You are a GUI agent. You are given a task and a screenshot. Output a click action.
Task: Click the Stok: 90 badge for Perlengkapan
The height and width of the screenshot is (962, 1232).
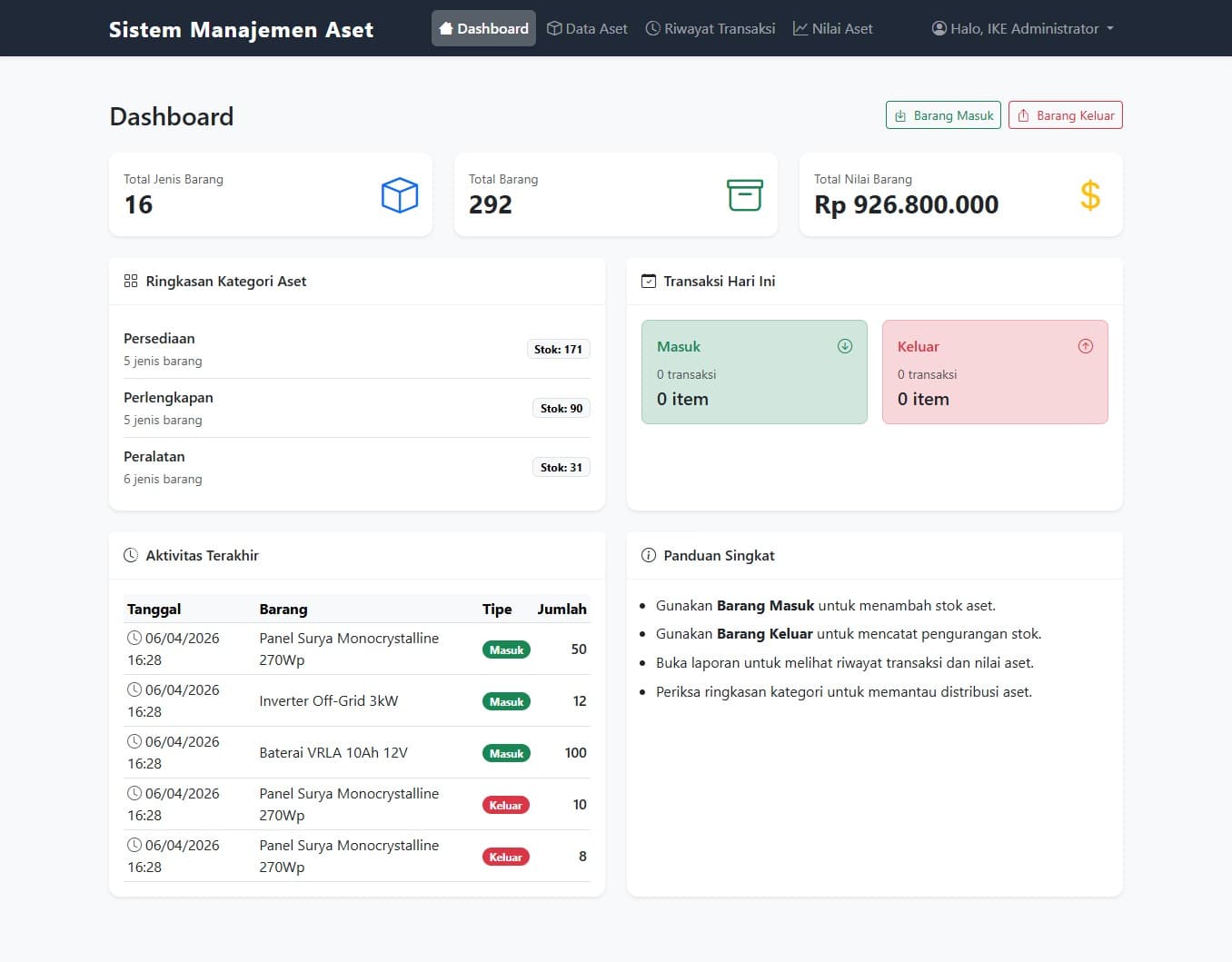(x=561, y=408)
